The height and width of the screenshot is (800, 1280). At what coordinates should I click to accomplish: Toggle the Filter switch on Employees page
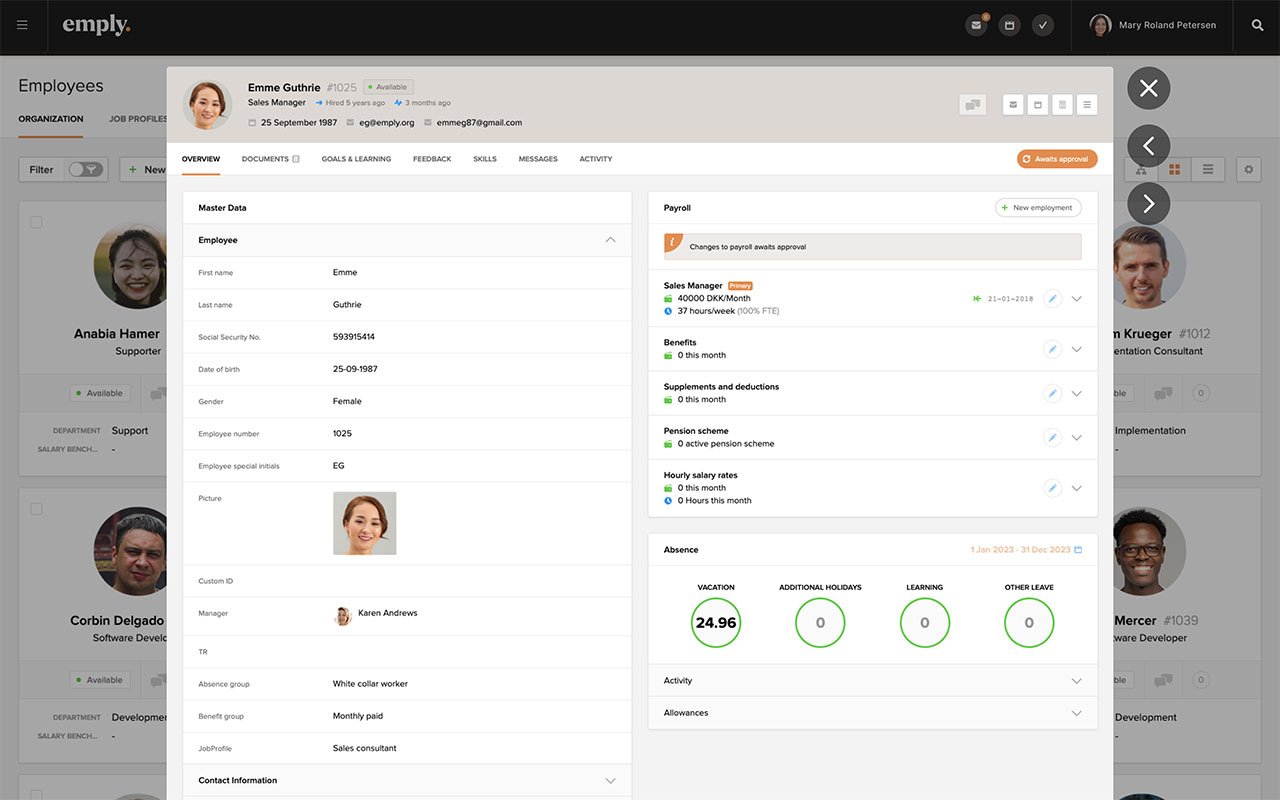pyautogui.click(x=85, y=169)
